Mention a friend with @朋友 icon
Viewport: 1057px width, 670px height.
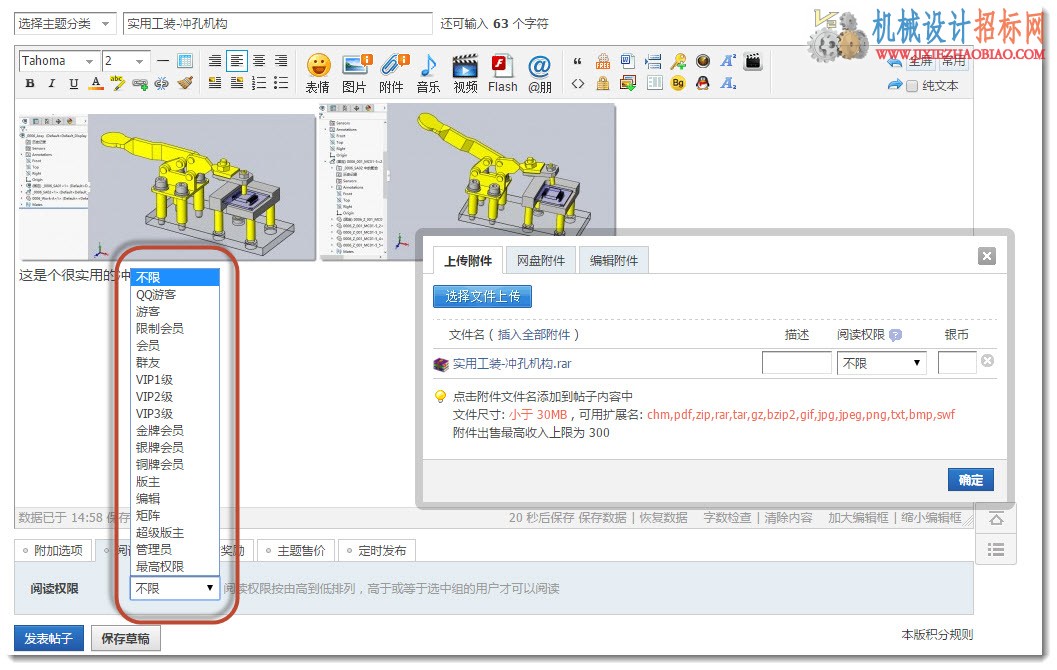pos(539,73)
